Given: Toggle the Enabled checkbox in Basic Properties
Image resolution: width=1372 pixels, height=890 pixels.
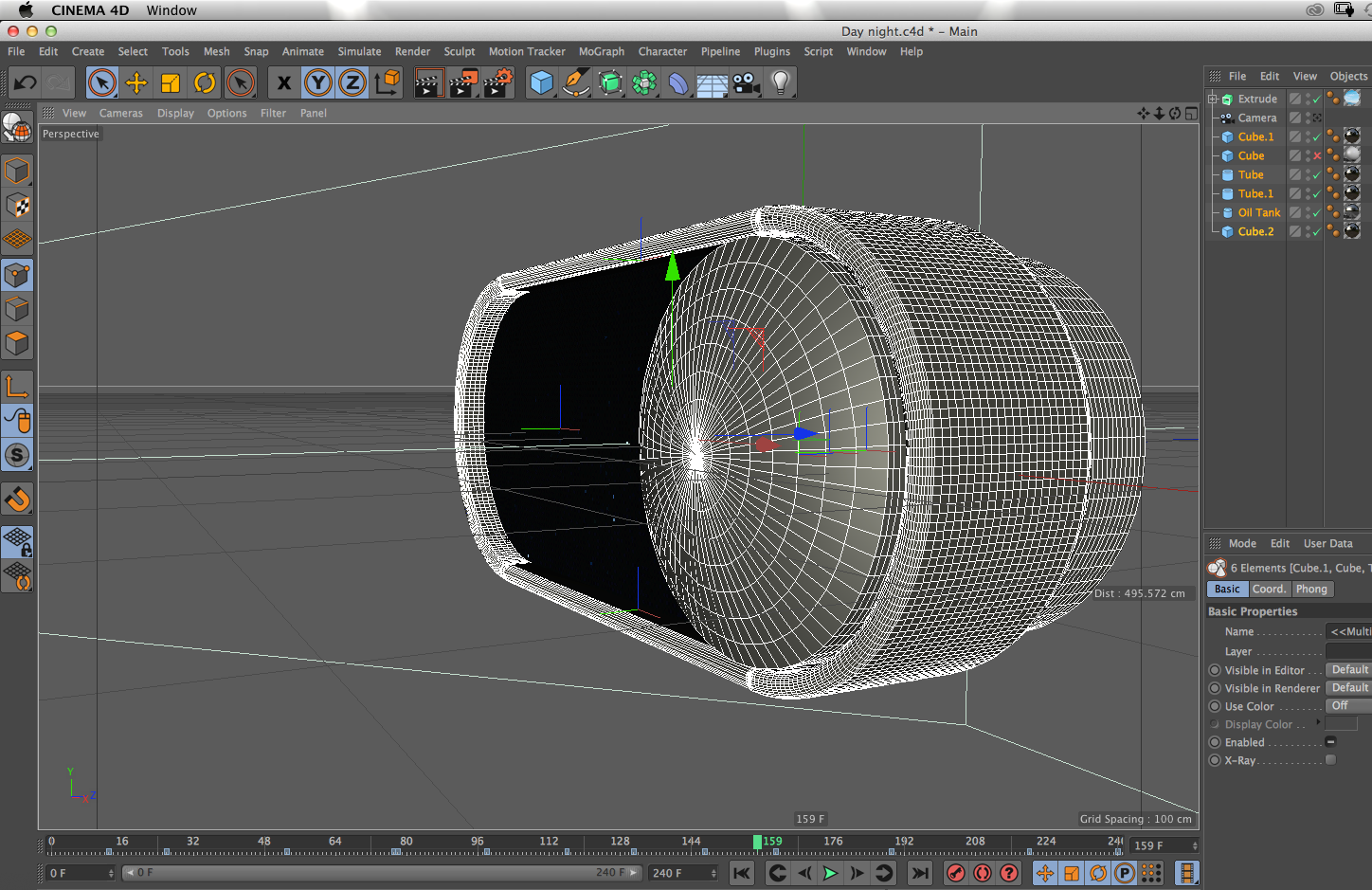Looking at the screenshot, I should (x=1330, y=742).
